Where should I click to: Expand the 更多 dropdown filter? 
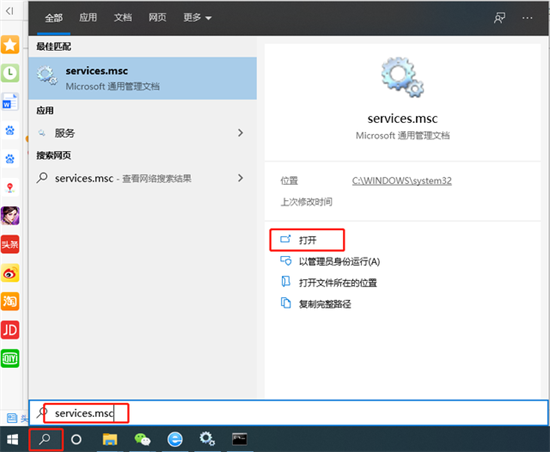pos(197,18)
